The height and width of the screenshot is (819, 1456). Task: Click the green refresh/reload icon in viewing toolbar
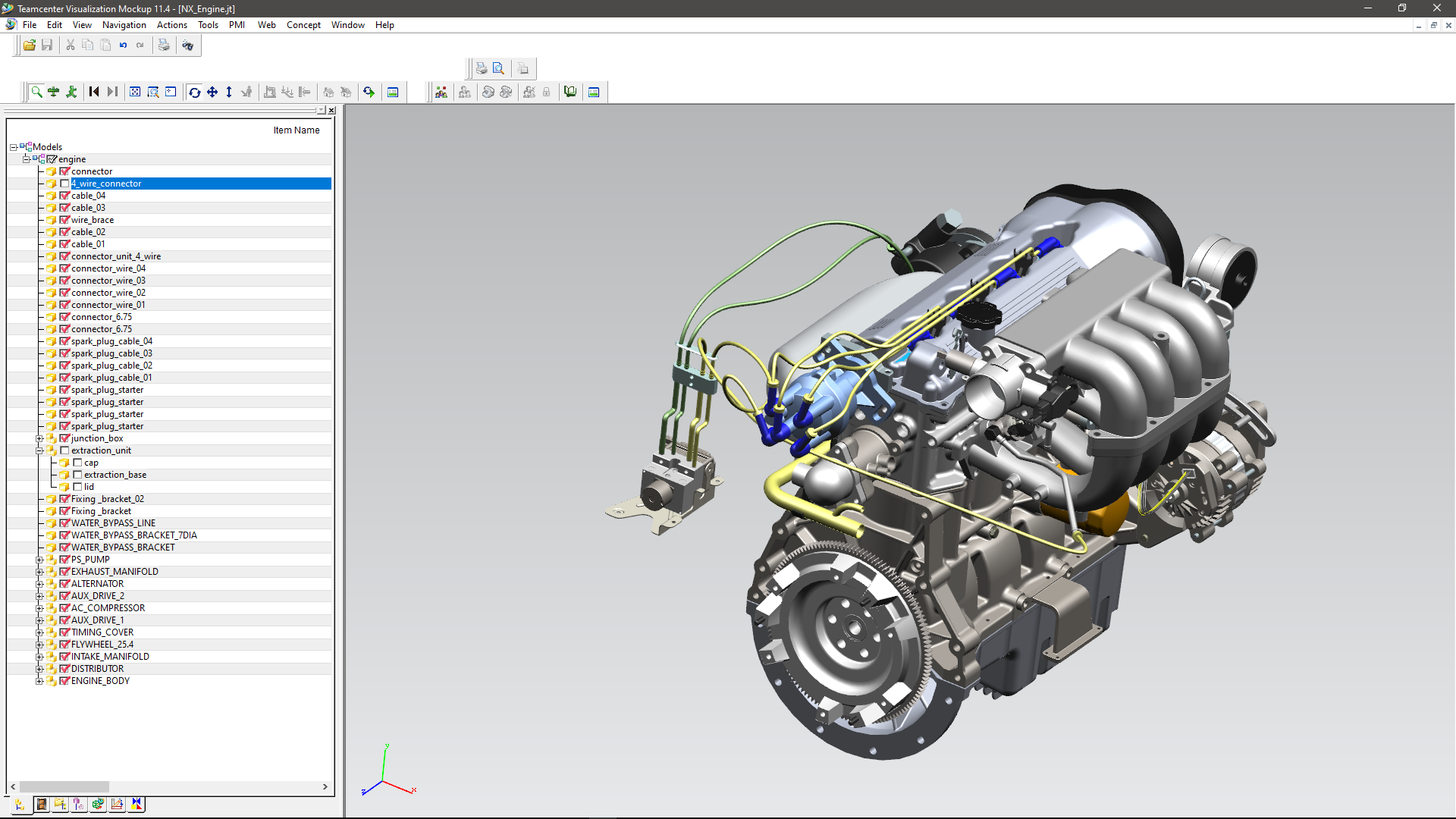point(369,92)
